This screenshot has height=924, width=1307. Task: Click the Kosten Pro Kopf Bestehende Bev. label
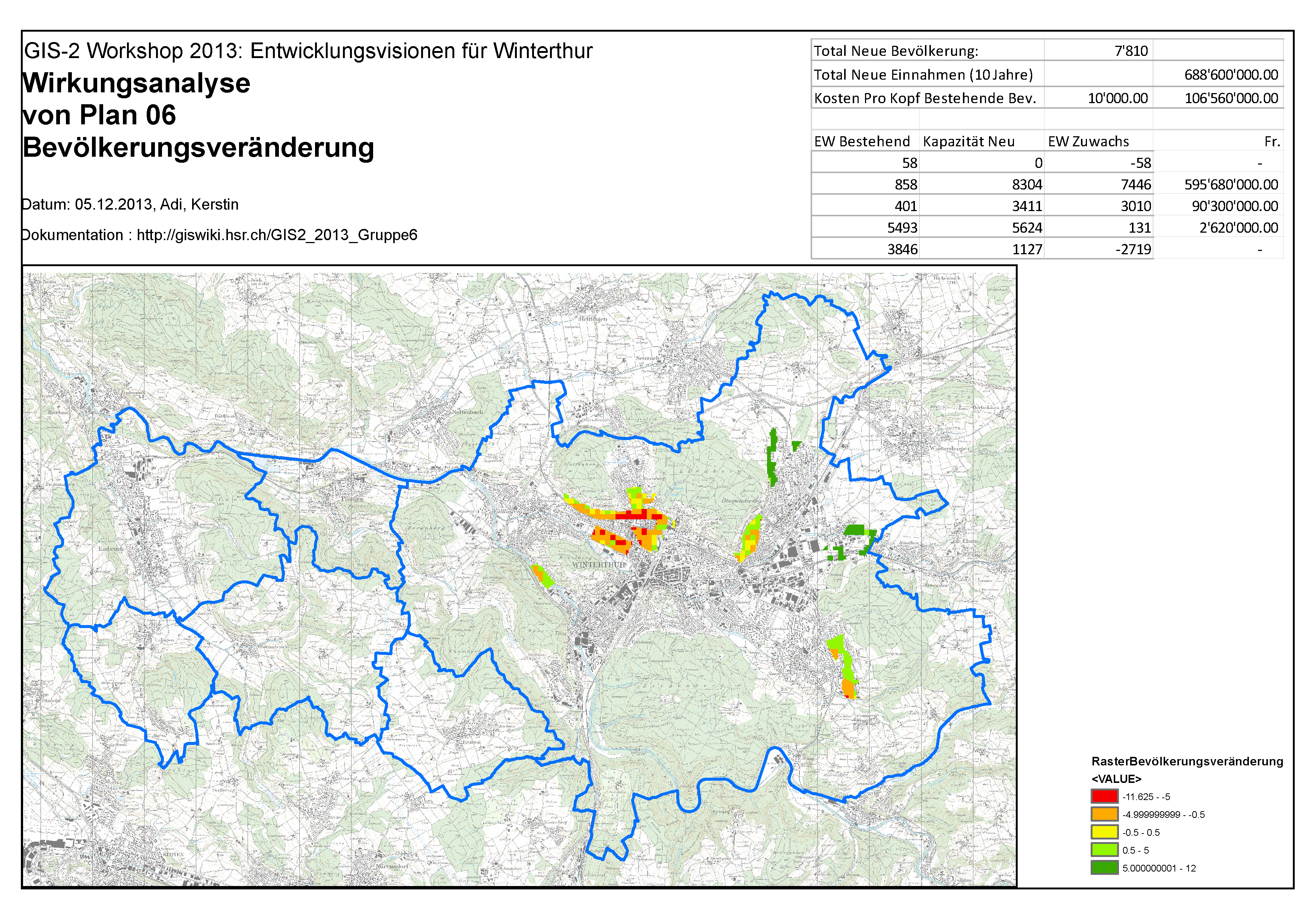925,98
